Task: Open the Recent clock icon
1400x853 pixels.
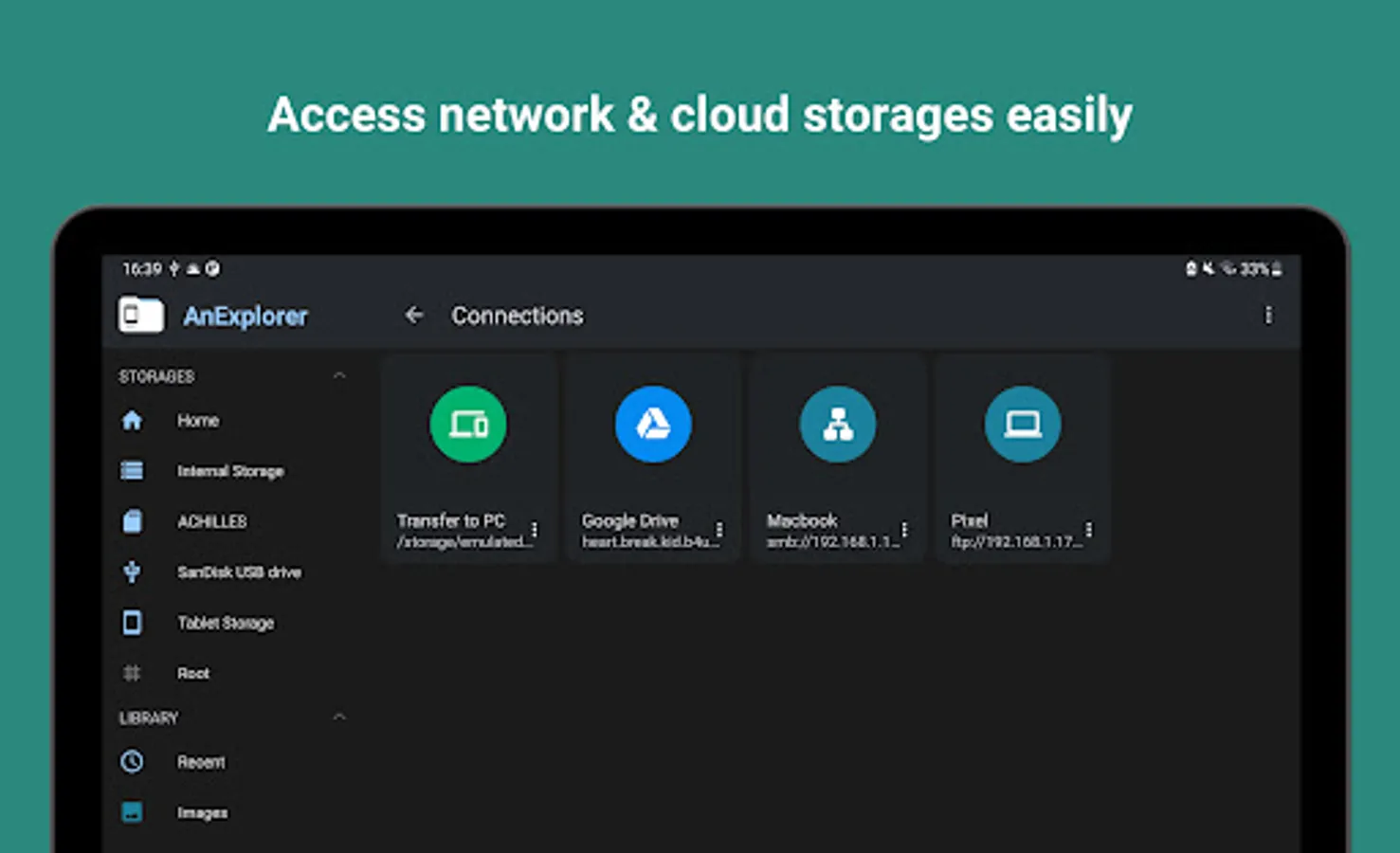Action: click(133, 761)
